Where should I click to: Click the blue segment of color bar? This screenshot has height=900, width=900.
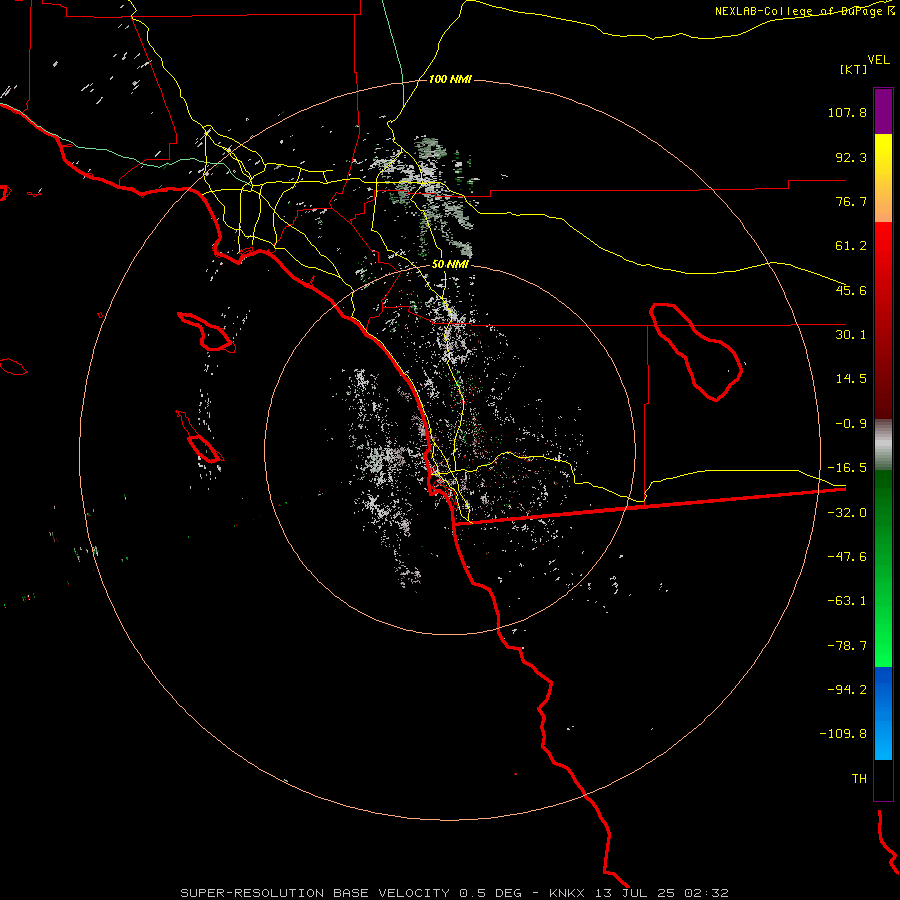click(x=883, y=713)
